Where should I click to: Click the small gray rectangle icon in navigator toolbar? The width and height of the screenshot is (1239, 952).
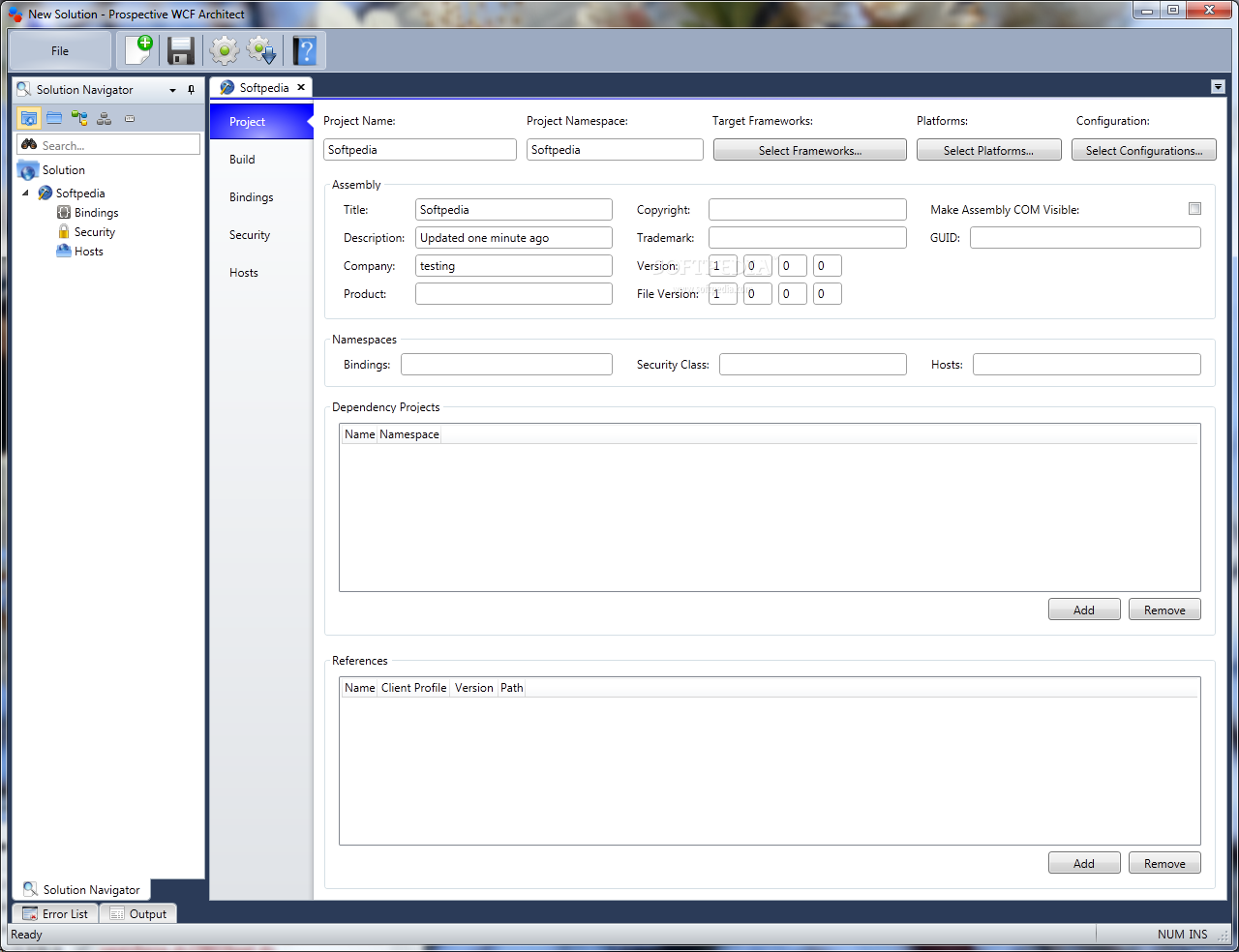point(130,118)
